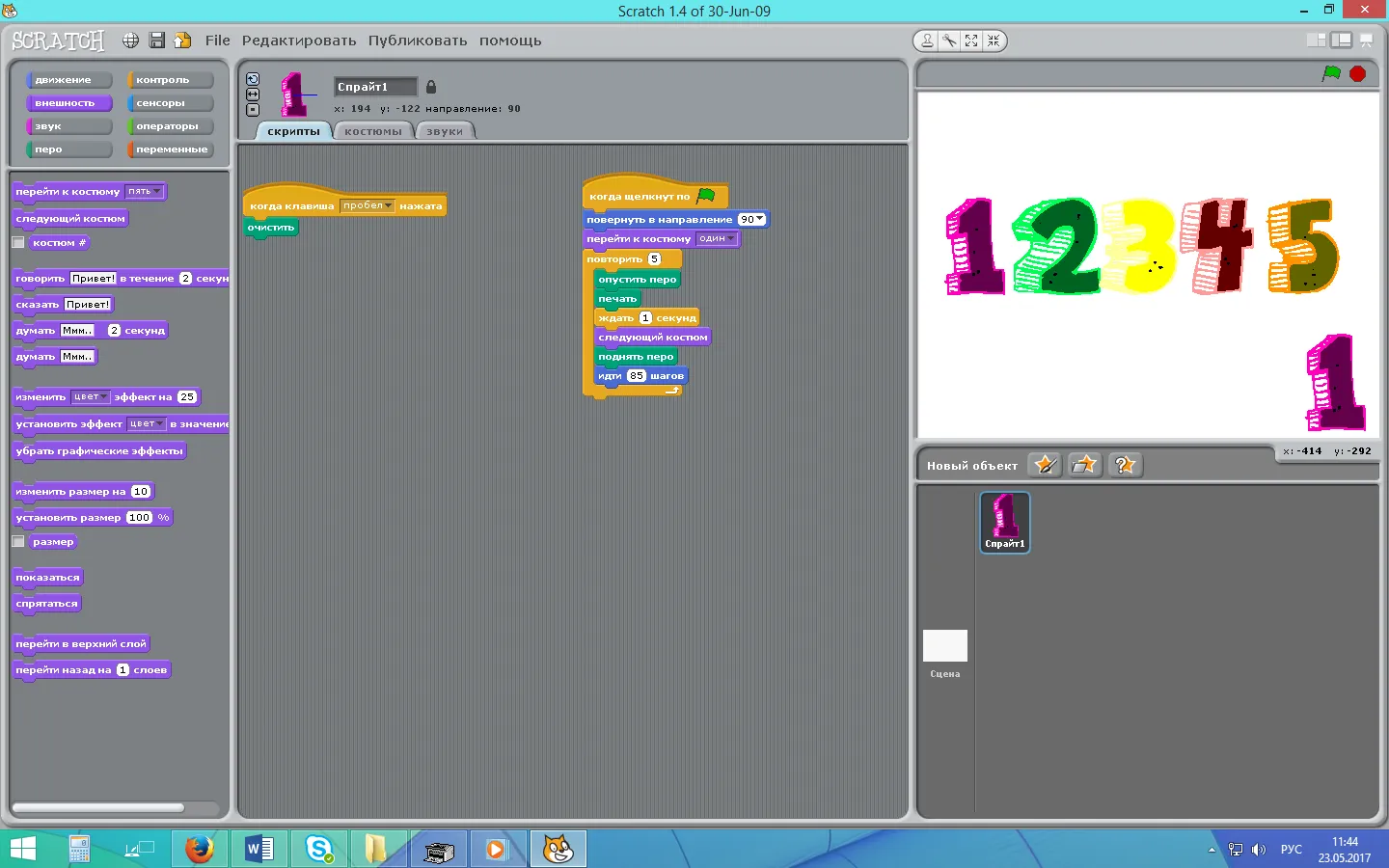This screenshot has height=868, width=1389.
Task: Click the green flag to start the project
Action: pyautogui.click(x=1331, y=74)
